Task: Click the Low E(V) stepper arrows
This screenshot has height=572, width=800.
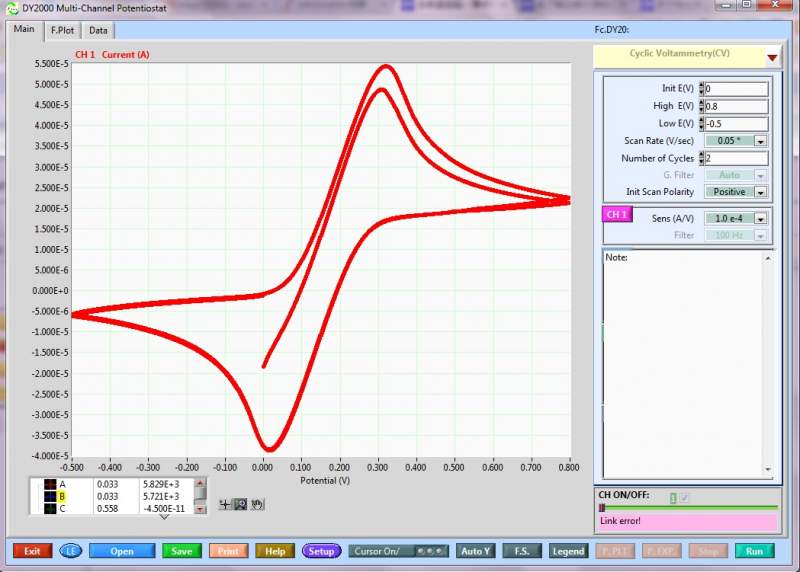Action: (x=702, y=123)
